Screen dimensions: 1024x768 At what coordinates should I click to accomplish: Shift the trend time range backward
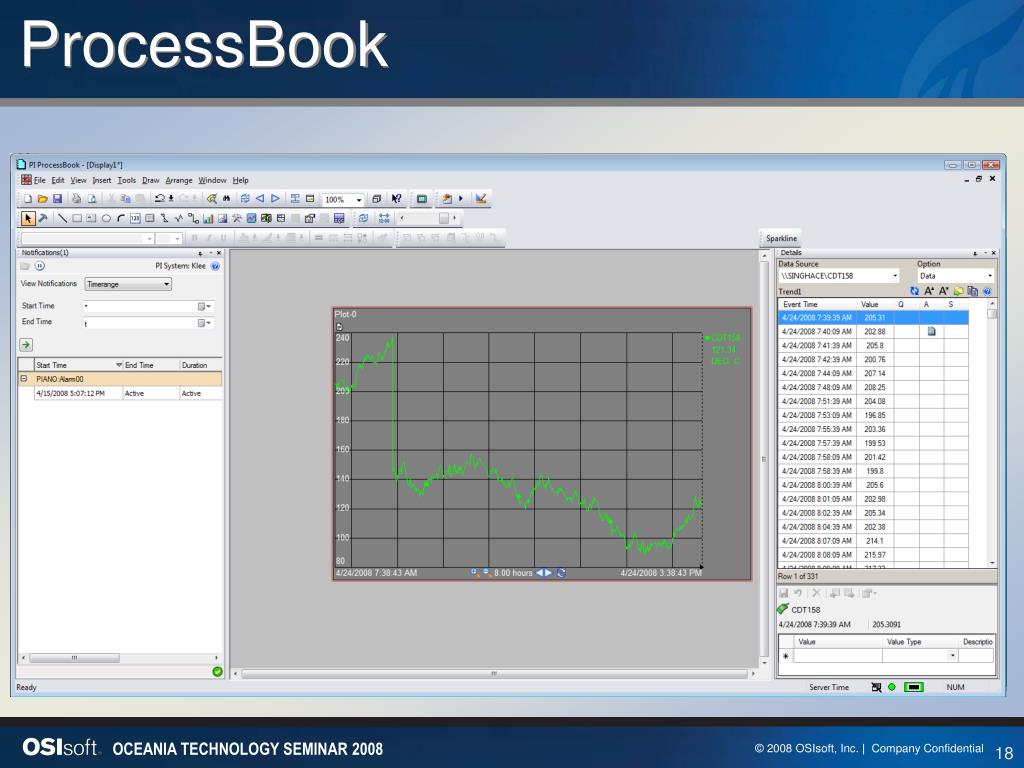pos(539,573)
